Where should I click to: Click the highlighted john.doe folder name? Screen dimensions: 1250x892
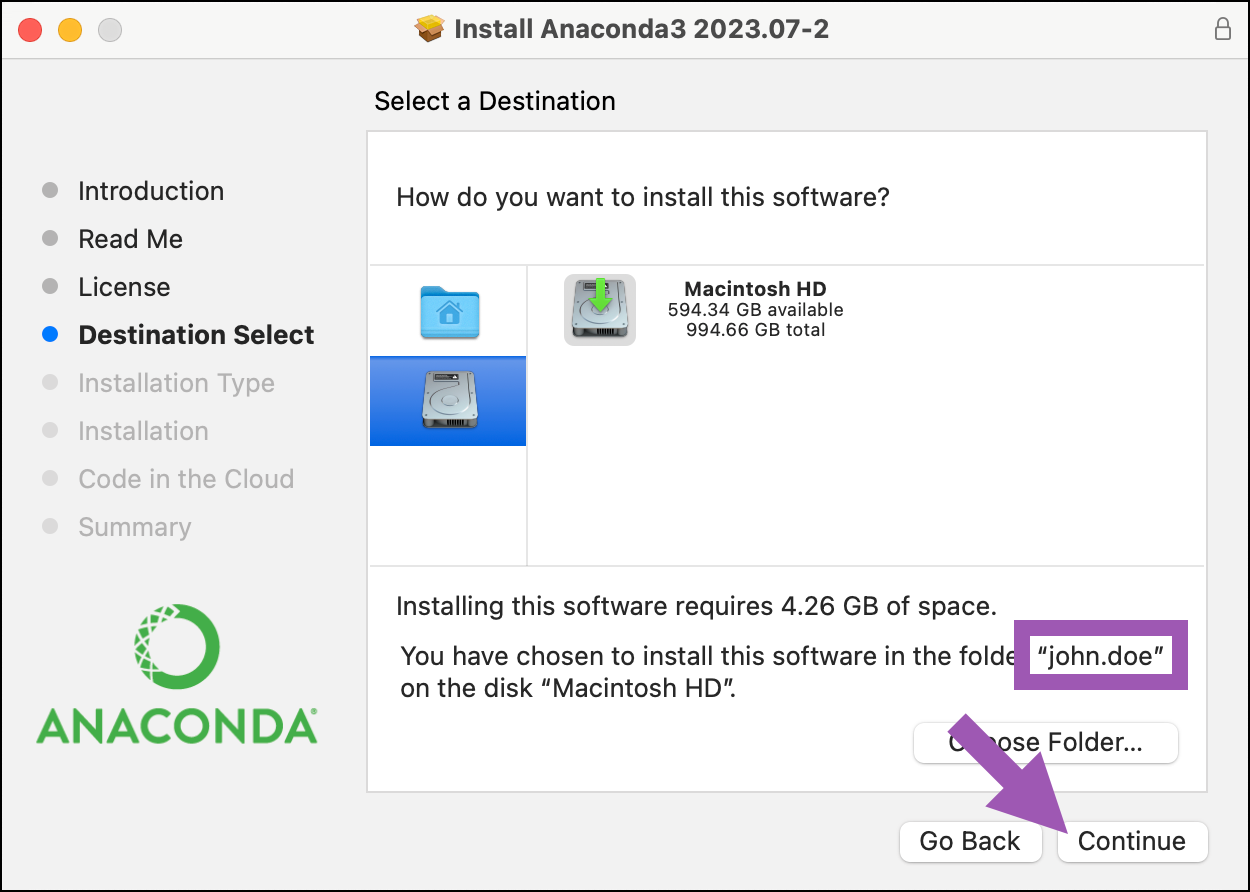(1101, 655)
